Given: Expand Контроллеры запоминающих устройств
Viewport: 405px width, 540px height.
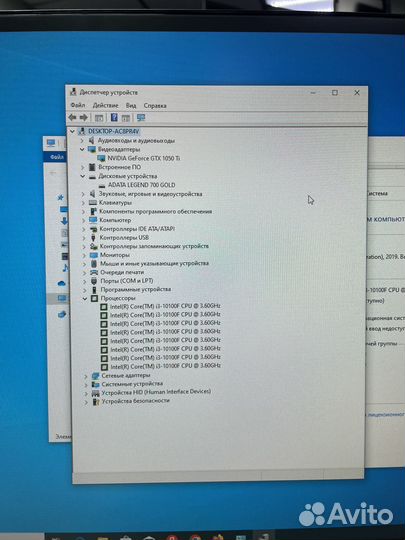Looking at the screenshot, I should pyautogui.click(x=84, y=247).
